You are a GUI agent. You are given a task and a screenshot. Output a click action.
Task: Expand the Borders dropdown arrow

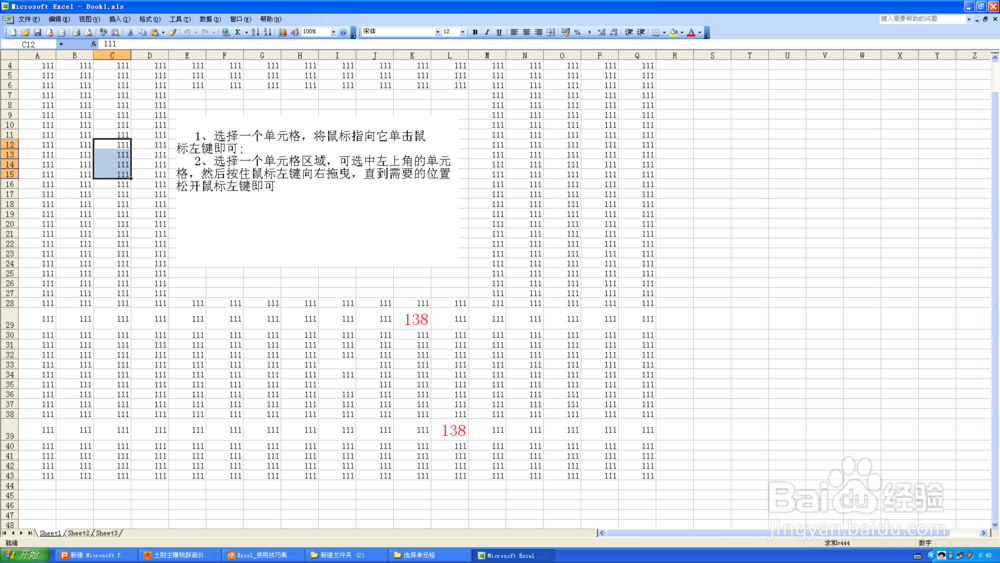coord(665,32)
